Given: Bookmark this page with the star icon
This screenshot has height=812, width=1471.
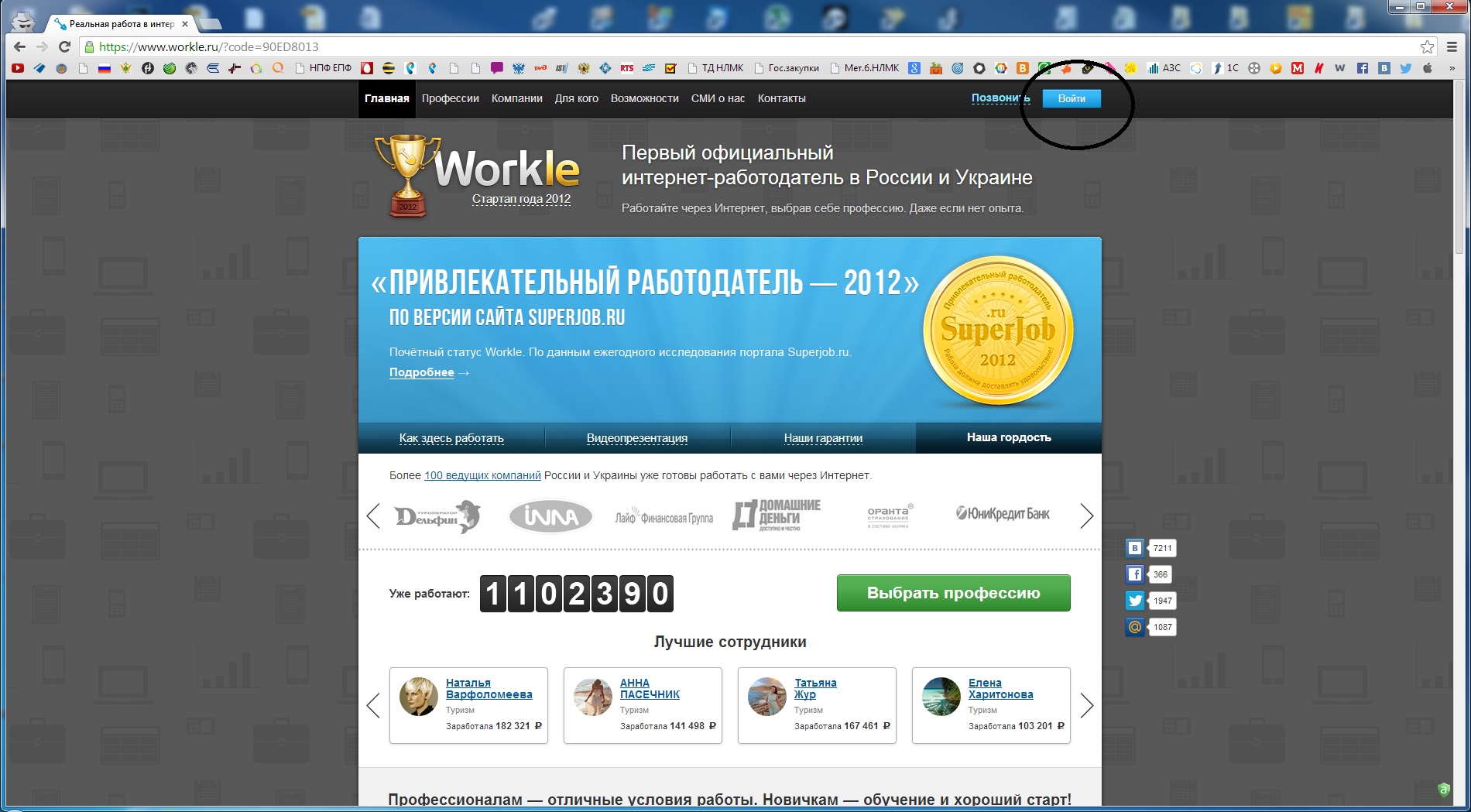Looking at the screenshot, I should (x=1427, y=46).
